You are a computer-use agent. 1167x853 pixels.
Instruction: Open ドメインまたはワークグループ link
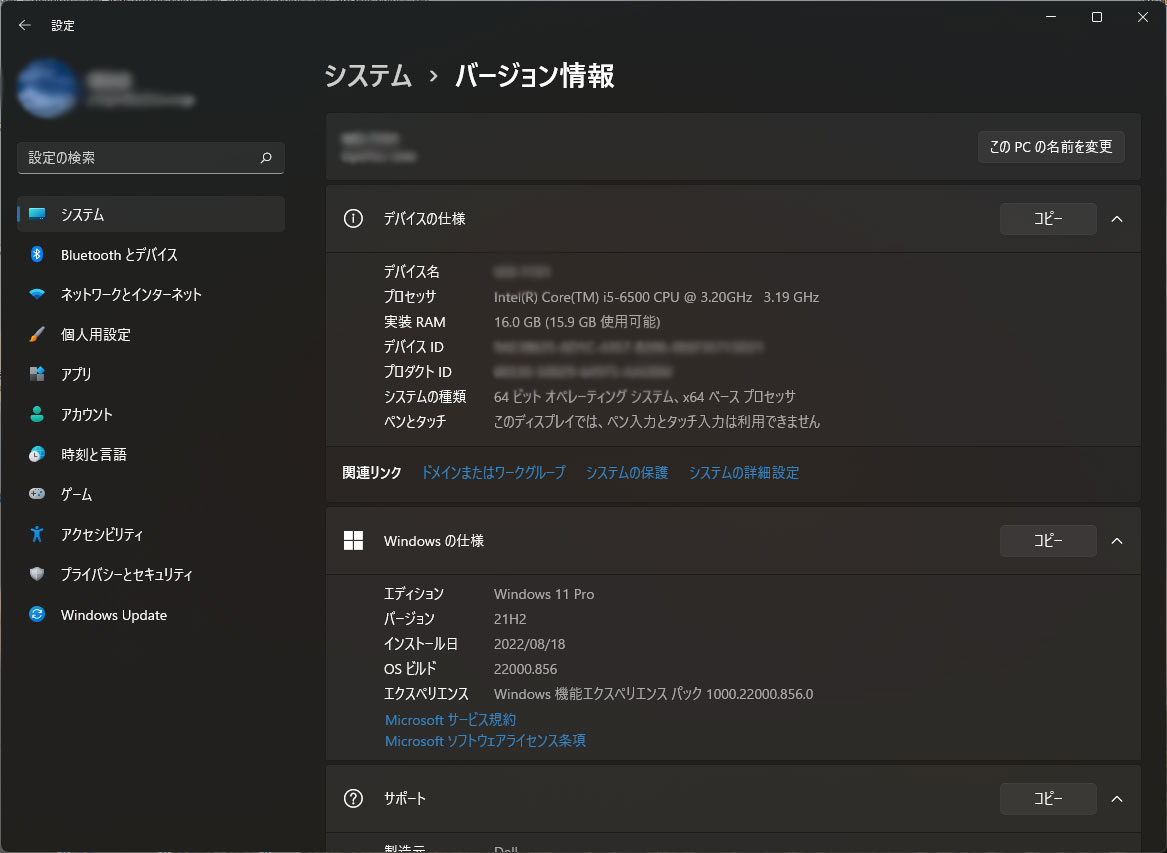[493, 473]
